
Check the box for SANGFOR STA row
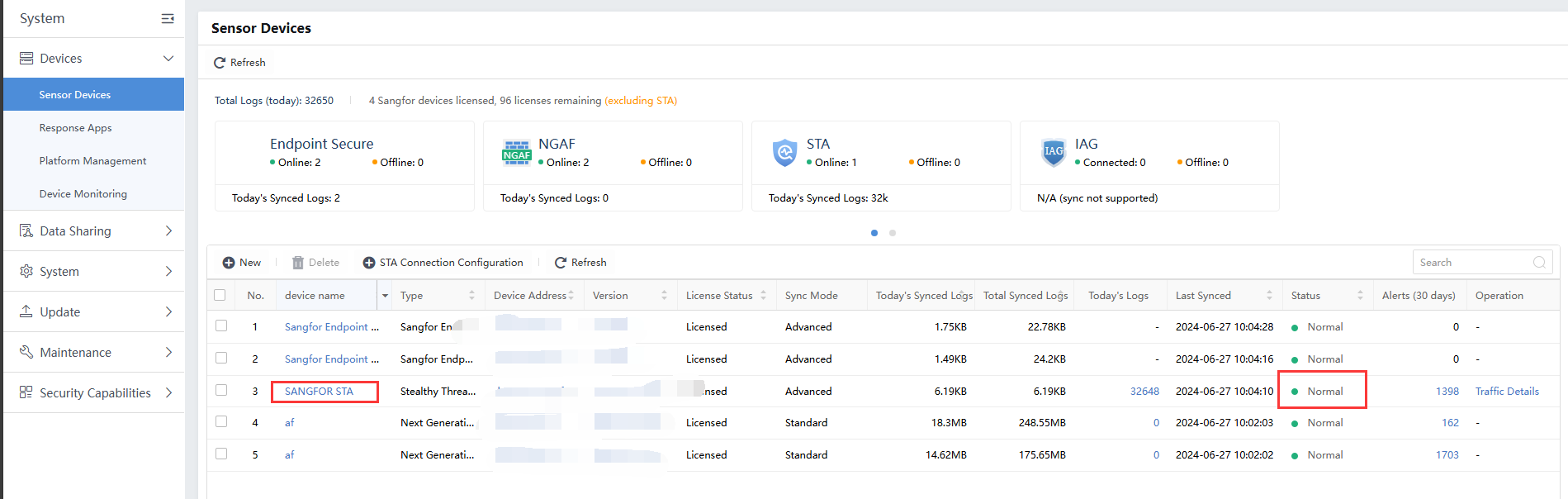click(221, 390)
